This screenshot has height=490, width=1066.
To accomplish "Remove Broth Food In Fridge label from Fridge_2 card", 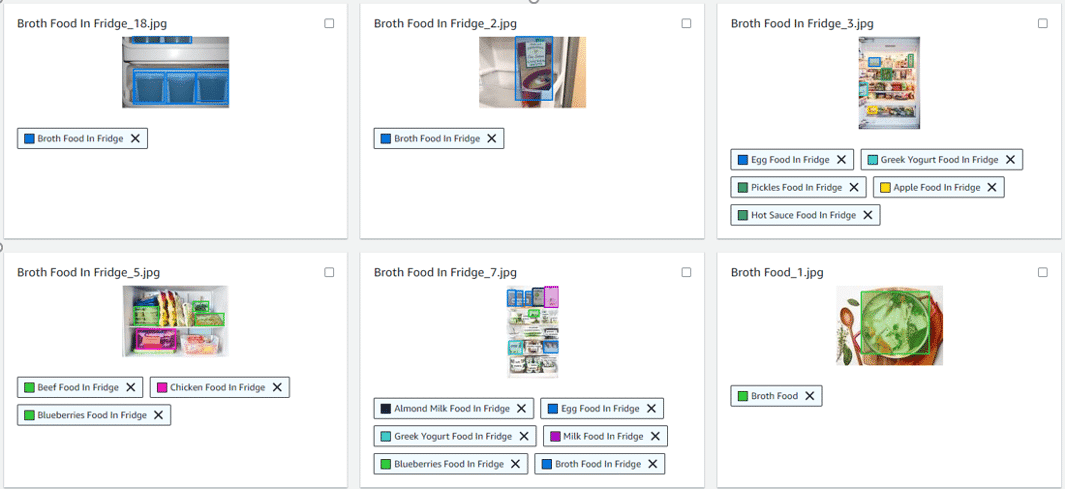I will tap(492, 139).
